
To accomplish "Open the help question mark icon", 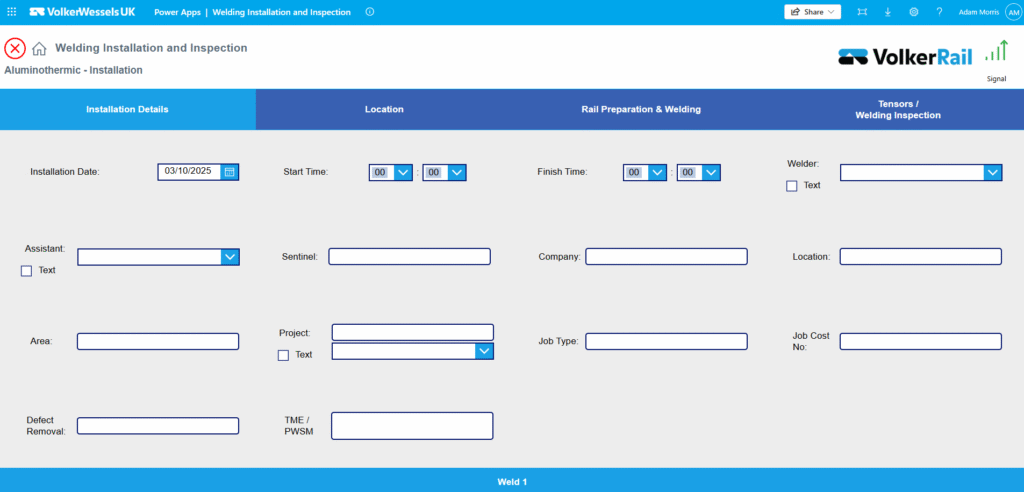I will (x=939, y=12).
